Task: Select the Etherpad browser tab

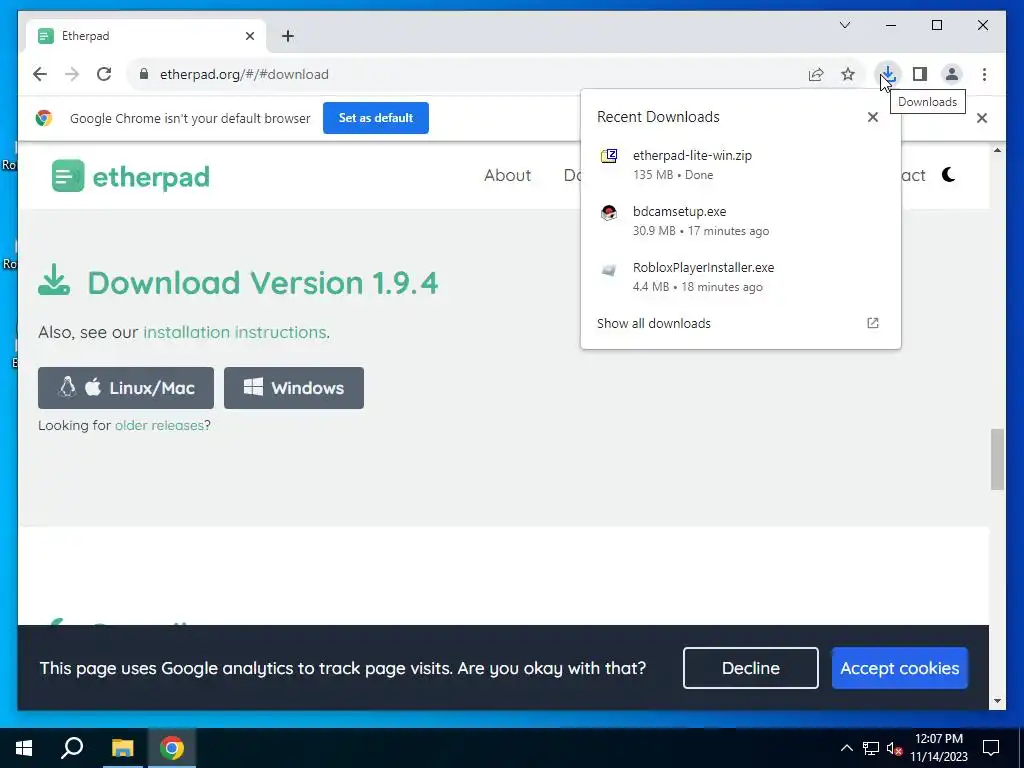Action: (146, 36)
